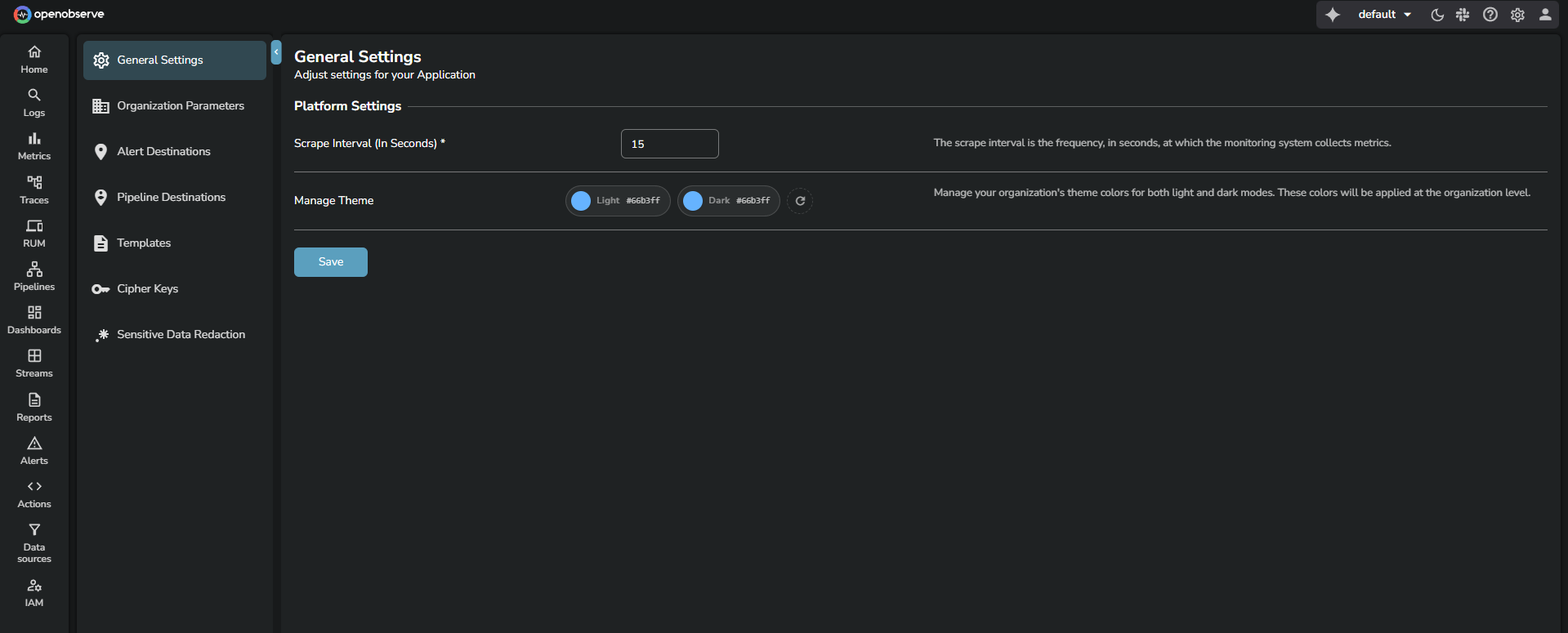
Task: Open Sensitive Data Redaction settings
Action: pos(175,335)
